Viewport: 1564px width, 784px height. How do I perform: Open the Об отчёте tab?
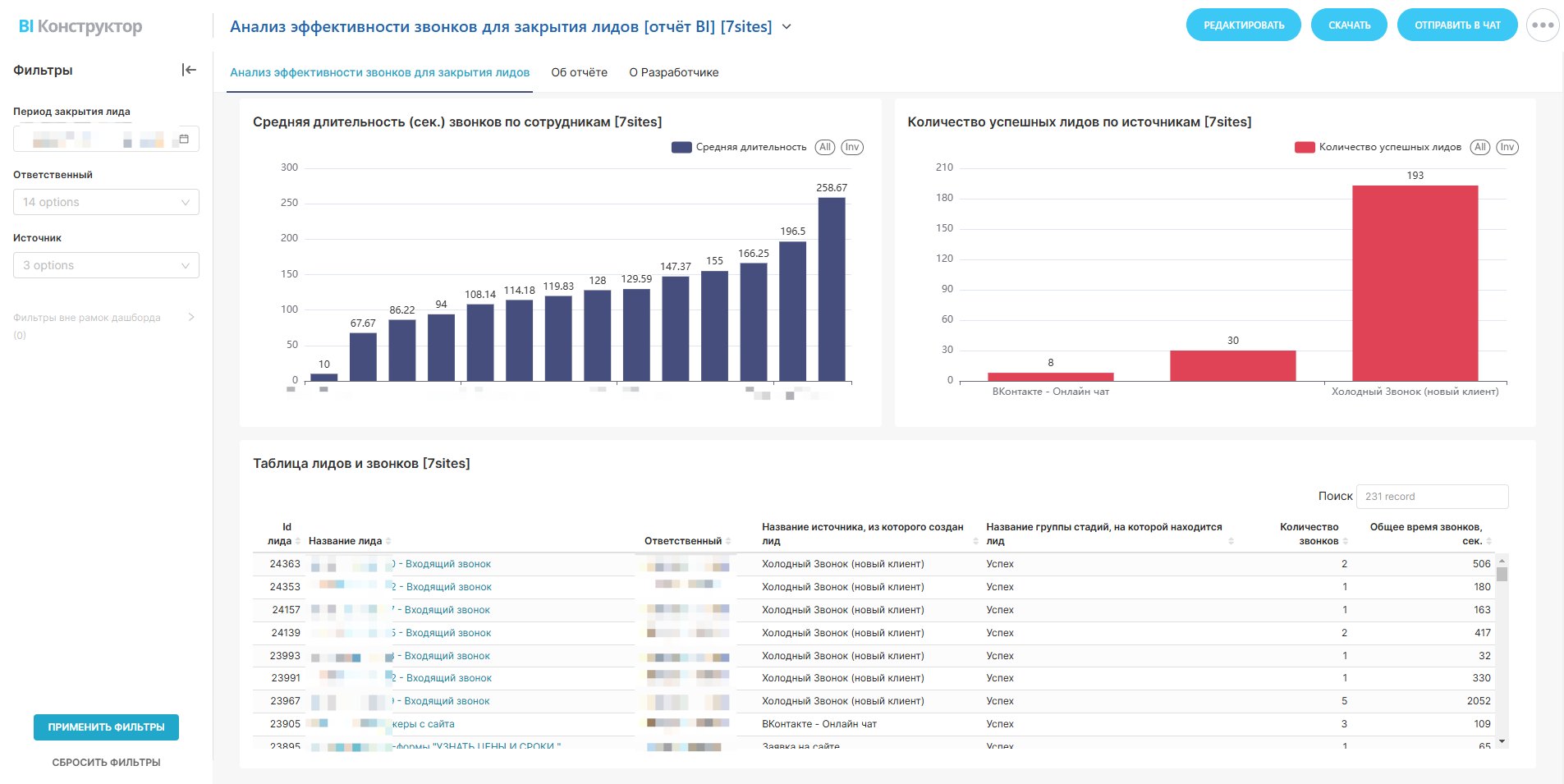(x=580, y=72)
